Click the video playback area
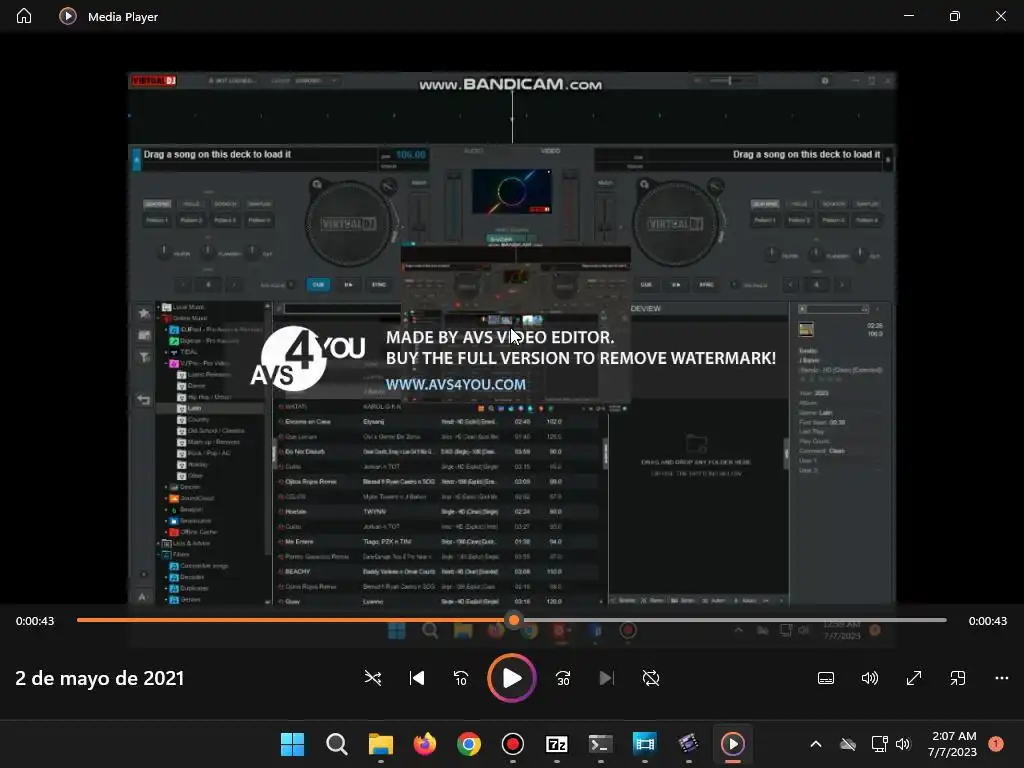Image resolution: width=1024 pixels, height=768 pixels. tap(512, 338)
